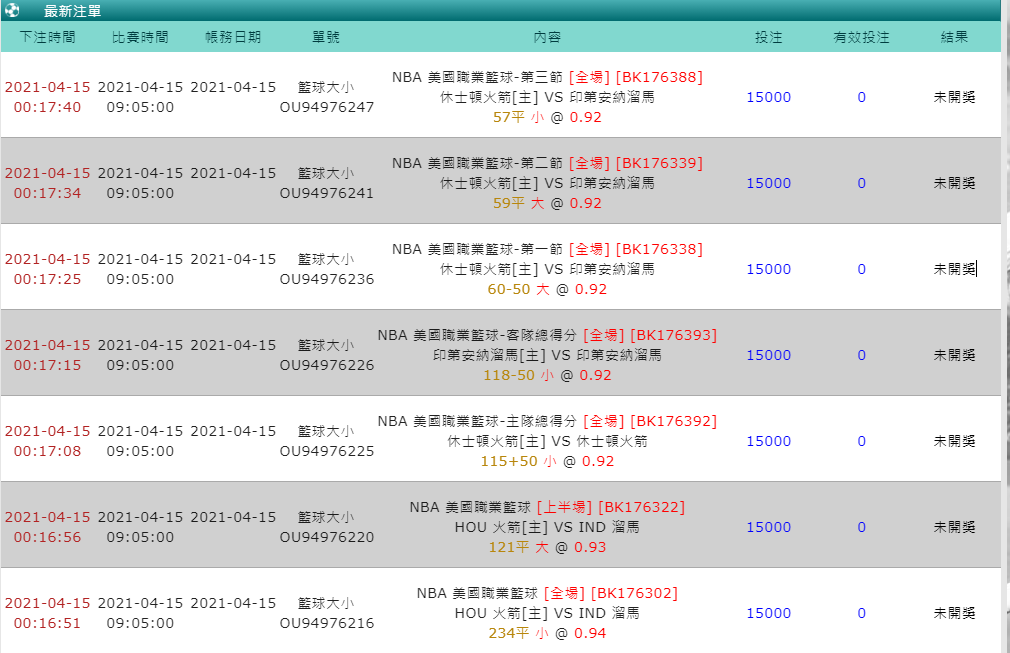Screen dimensions: 1010x653
Task: Select the 帳務日期 column header
Action: click(x=233, y=37)
